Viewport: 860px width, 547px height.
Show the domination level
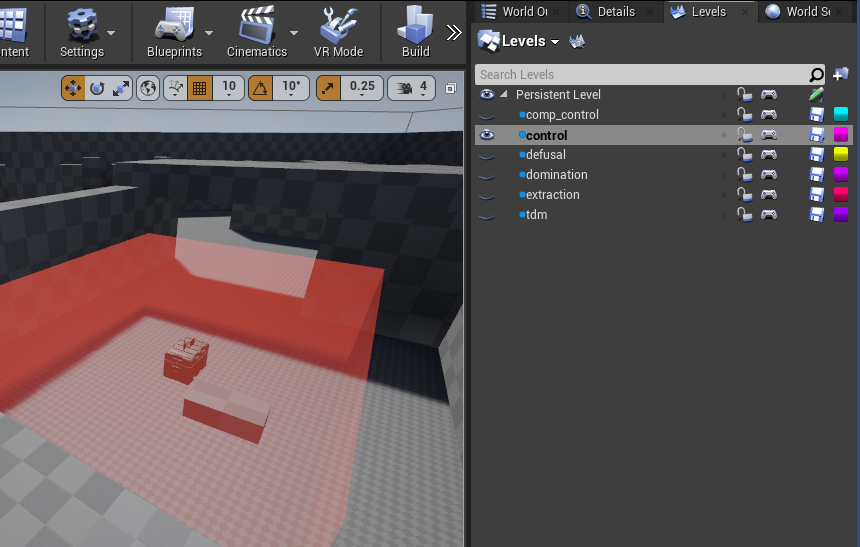pyautogui.click(x=486, y=175)
